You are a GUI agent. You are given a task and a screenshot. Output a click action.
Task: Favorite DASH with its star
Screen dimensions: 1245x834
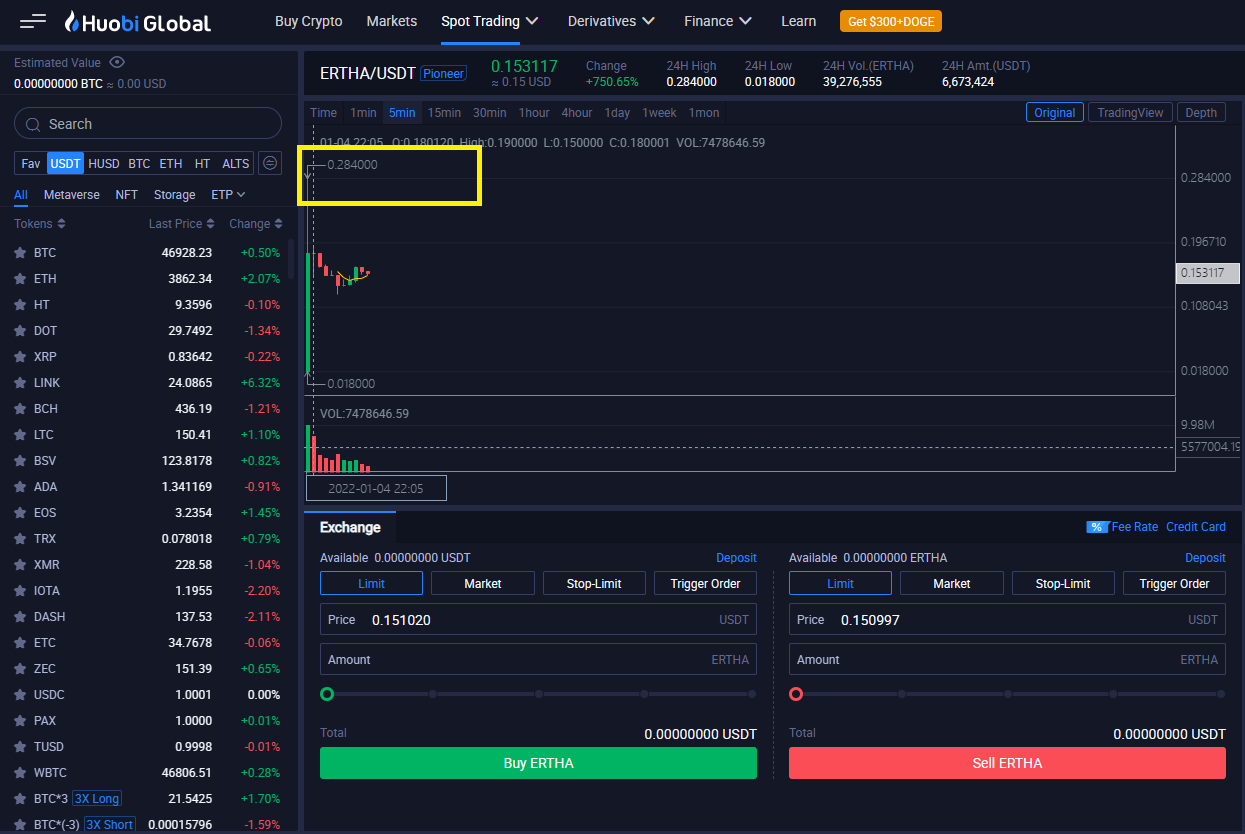(x=20, y=617)
